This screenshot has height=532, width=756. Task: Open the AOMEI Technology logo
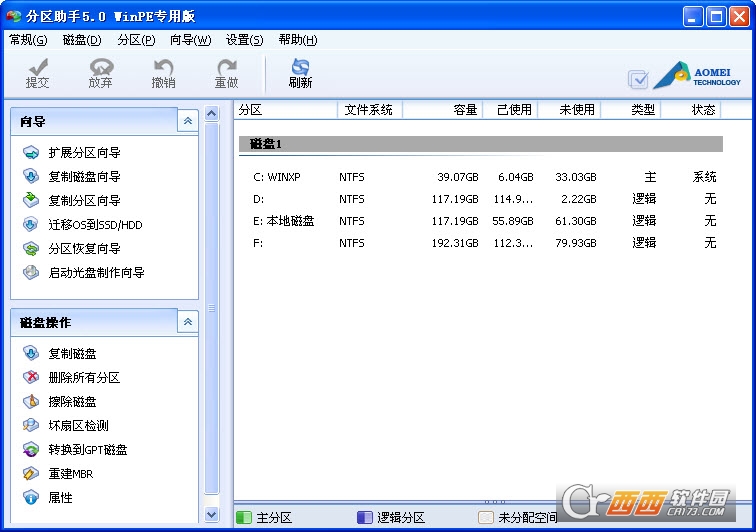tap(697, 76)
